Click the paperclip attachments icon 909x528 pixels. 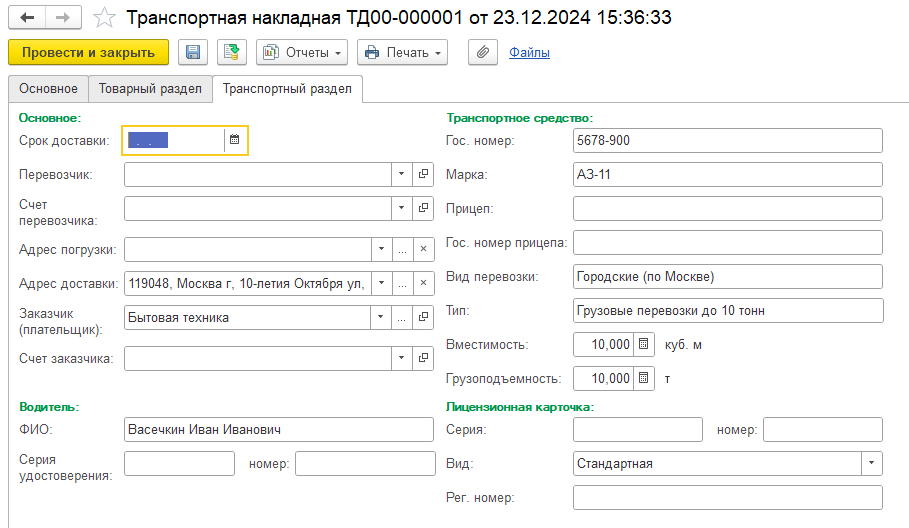pyautogui.click(x=482, y=52)
